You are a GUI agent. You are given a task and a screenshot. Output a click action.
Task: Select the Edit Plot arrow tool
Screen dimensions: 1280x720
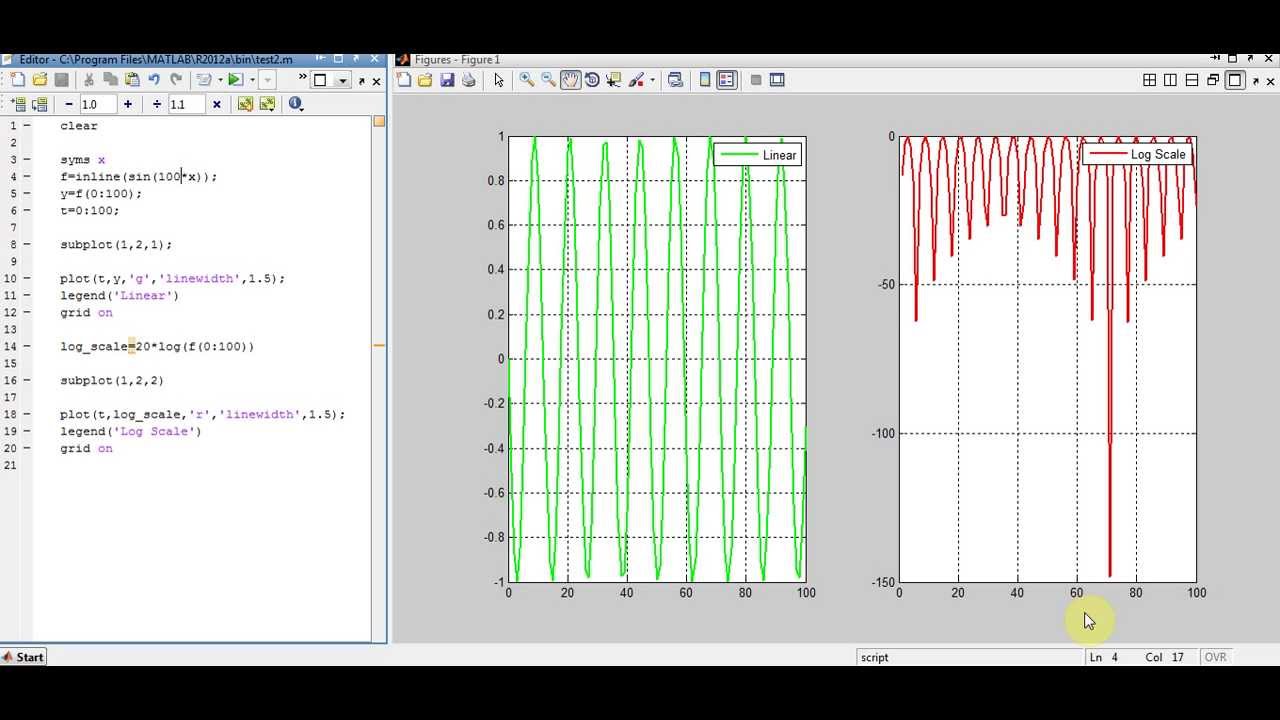click(x=499, y=80)
